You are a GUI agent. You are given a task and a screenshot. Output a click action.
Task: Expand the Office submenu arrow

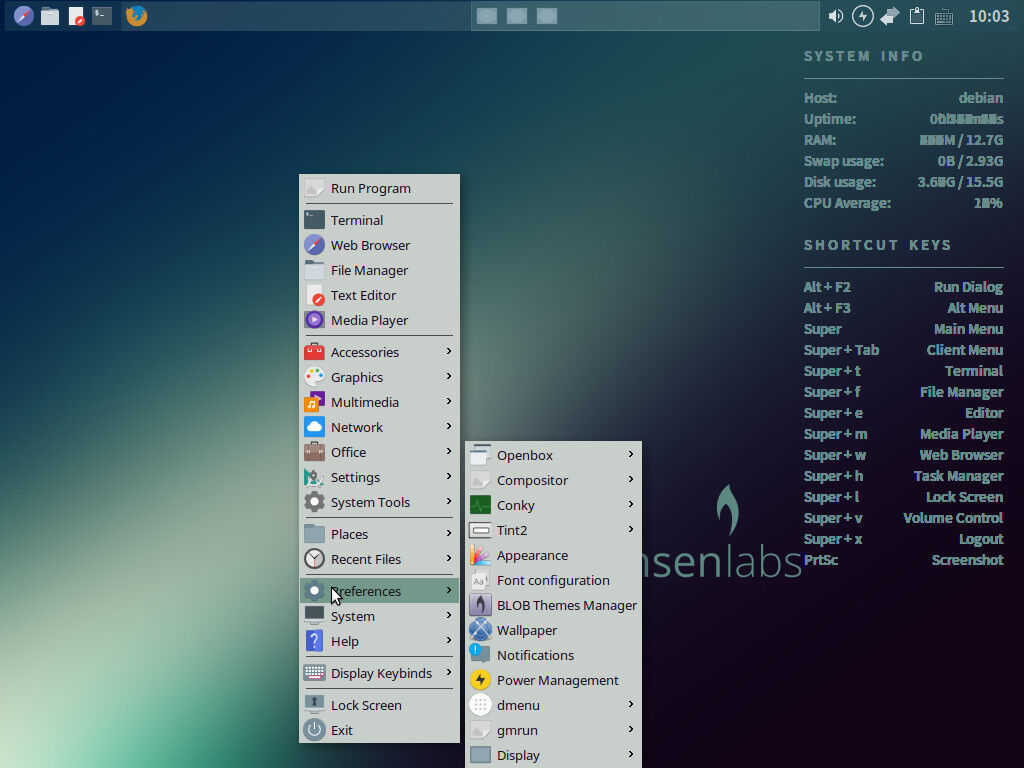point(449,451)
